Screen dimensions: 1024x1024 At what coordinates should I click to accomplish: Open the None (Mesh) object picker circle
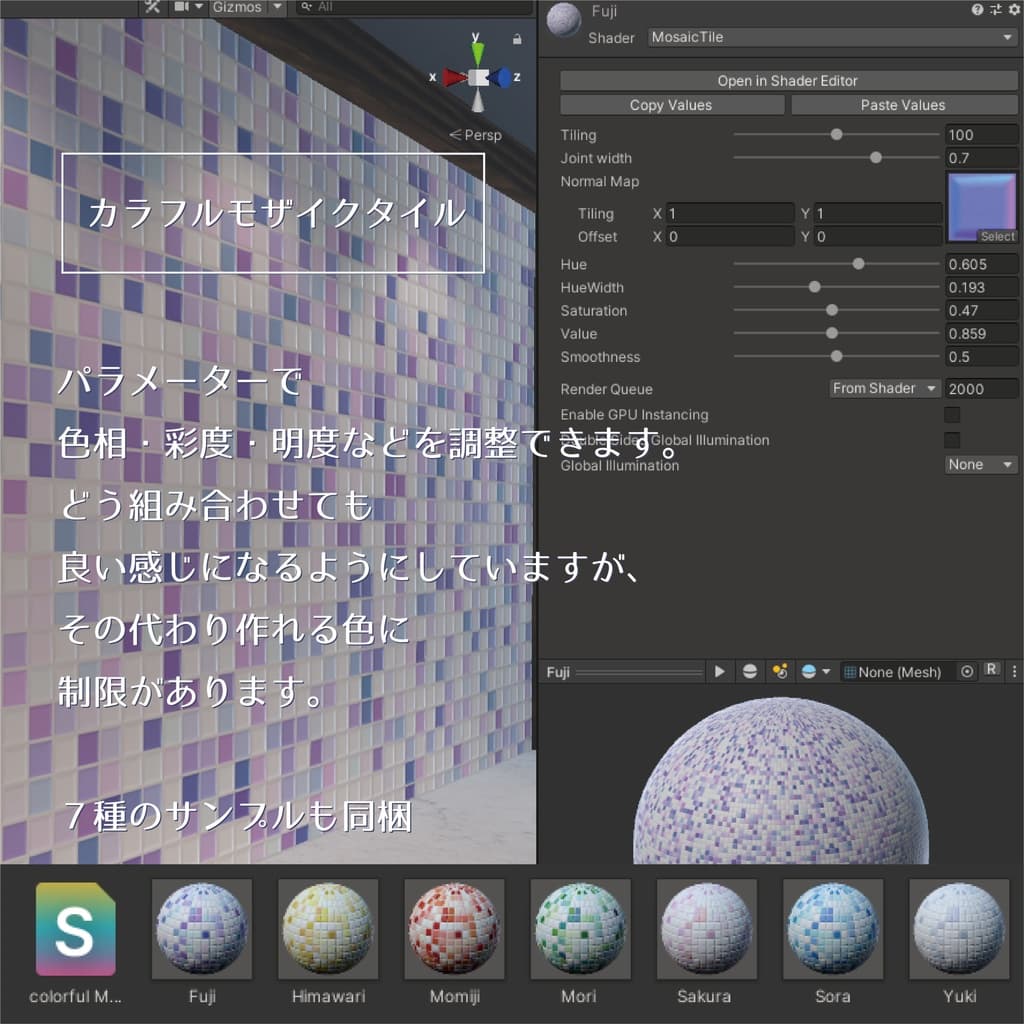tap(967, 671)
